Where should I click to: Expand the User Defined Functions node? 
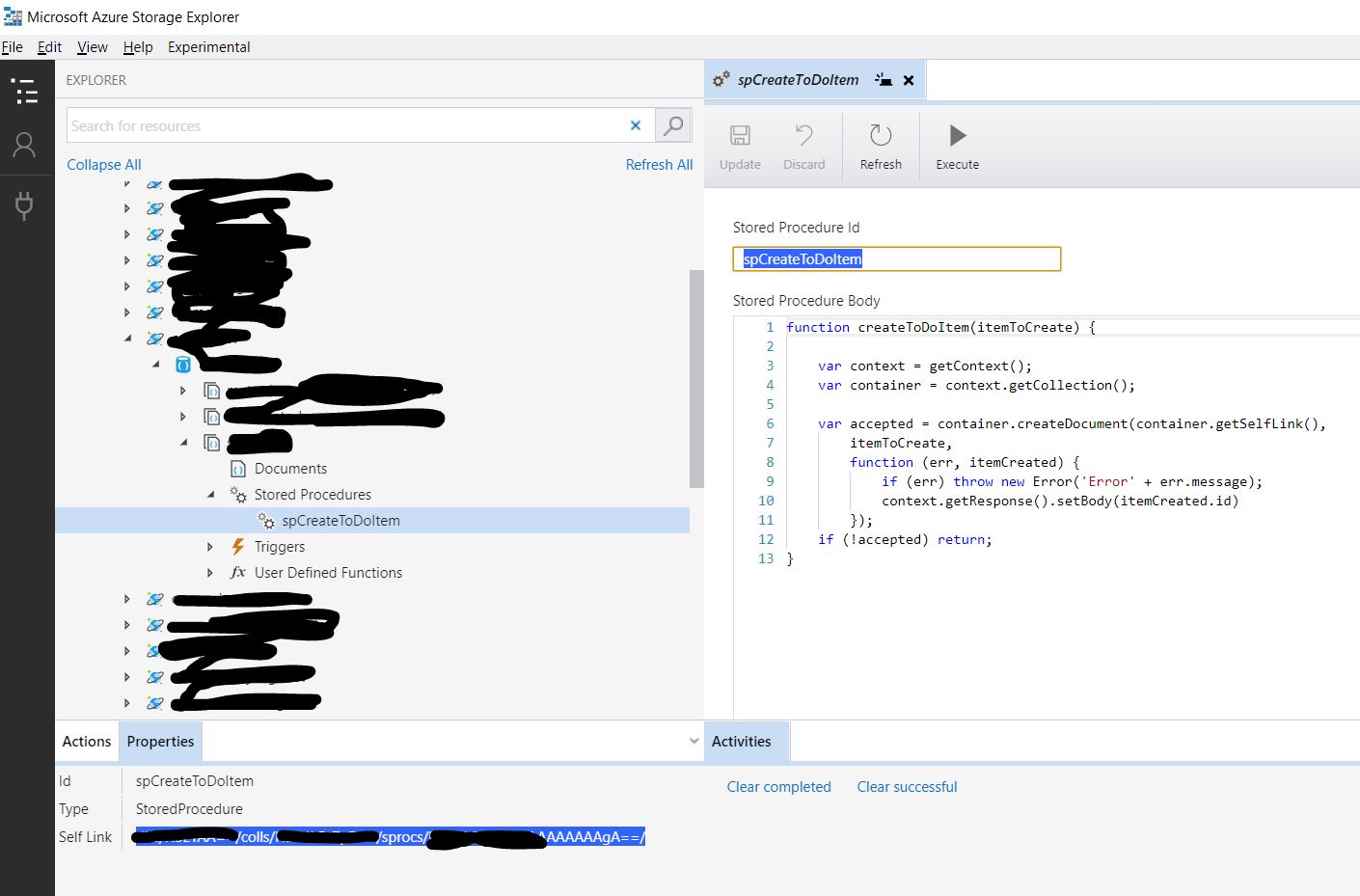pos(211,572)
